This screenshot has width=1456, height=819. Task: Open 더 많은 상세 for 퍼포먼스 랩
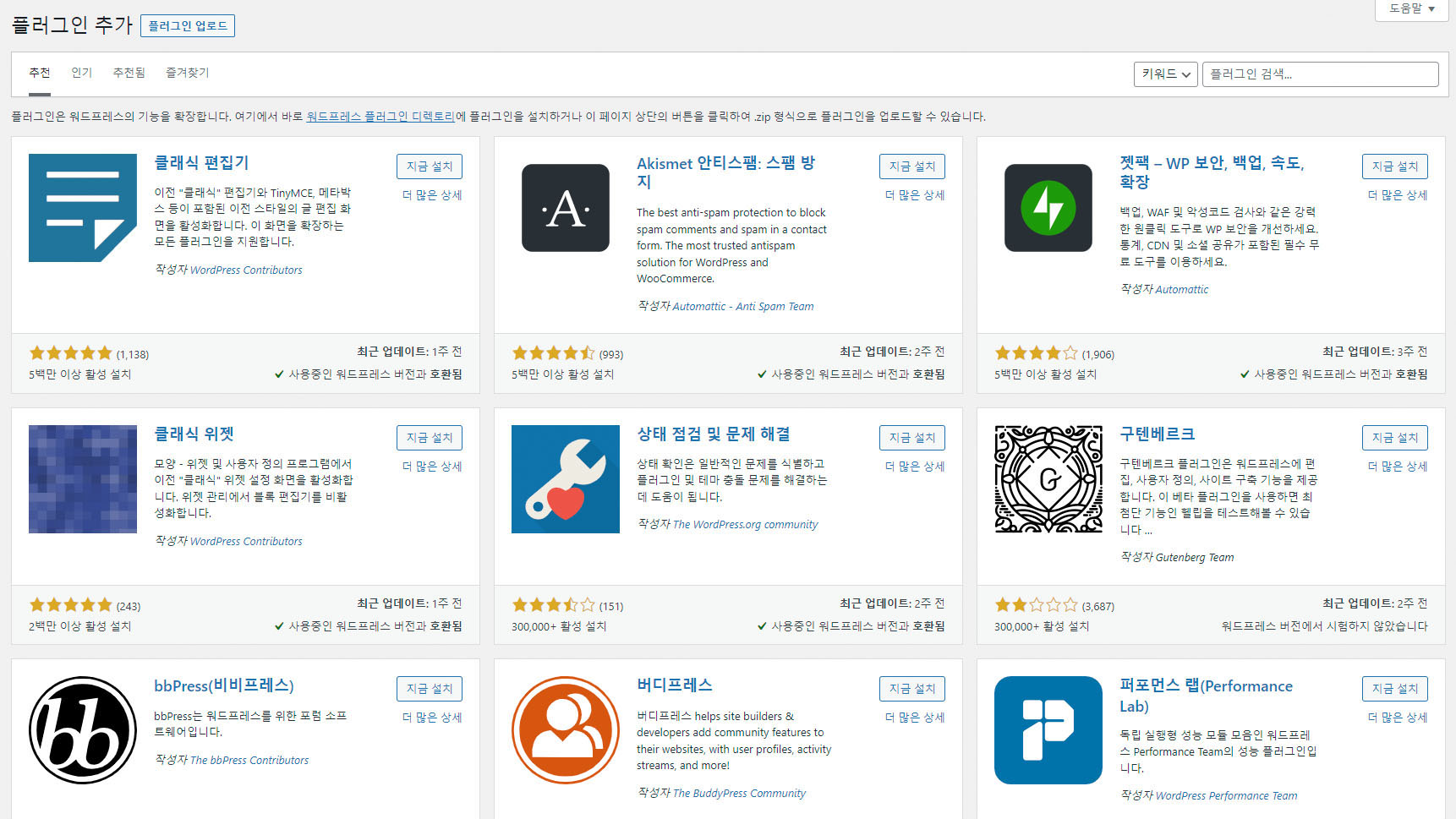(x=1398, y=718)
